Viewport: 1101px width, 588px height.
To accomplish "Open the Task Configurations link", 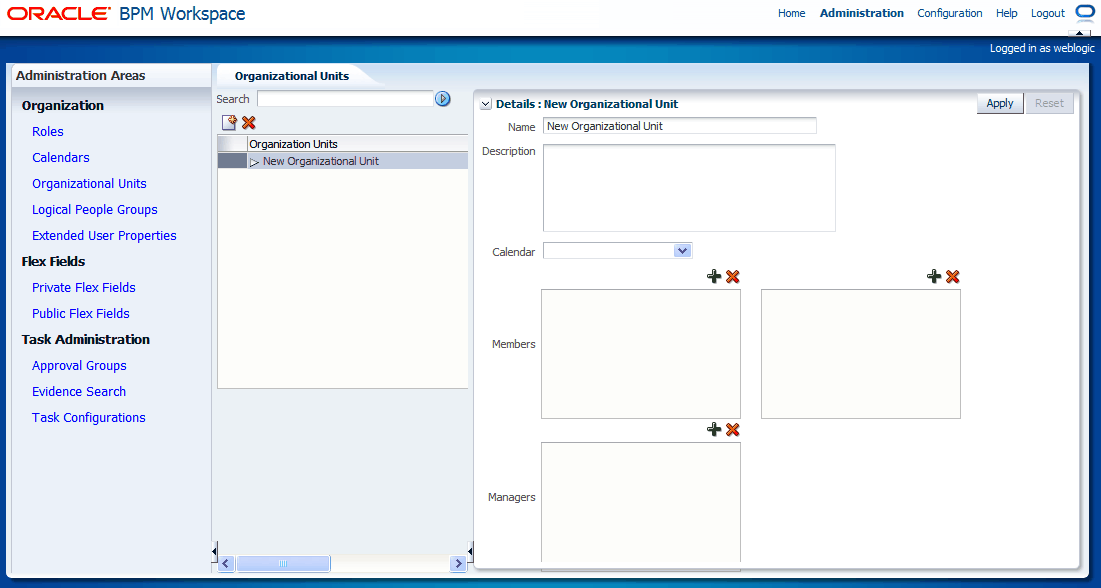I will 88,417.
